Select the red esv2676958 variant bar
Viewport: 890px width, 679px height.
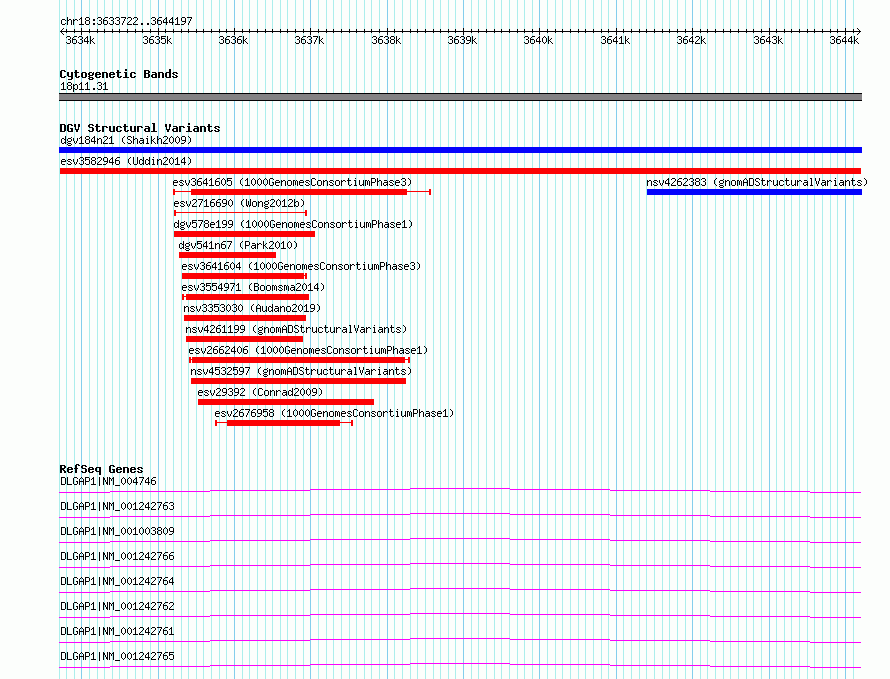coord(283,423)
